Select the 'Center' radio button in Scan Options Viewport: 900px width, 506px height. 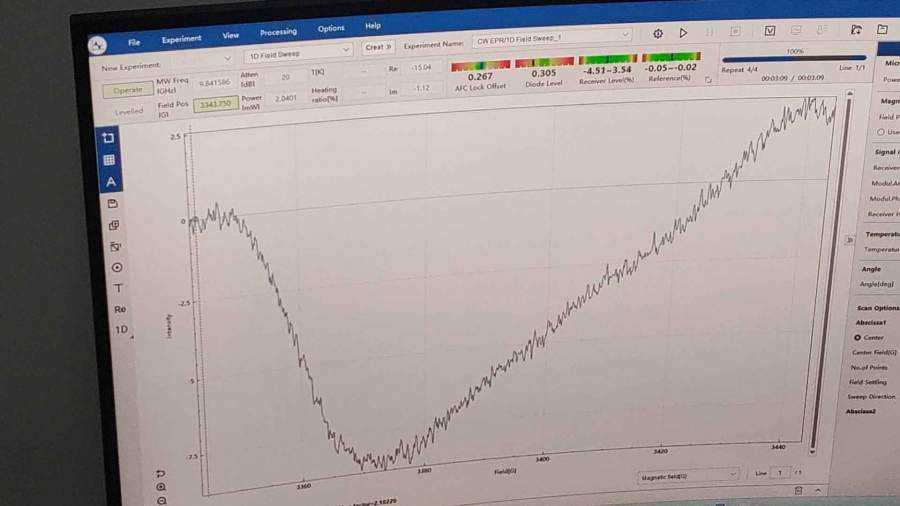click(x=857, y=337)
